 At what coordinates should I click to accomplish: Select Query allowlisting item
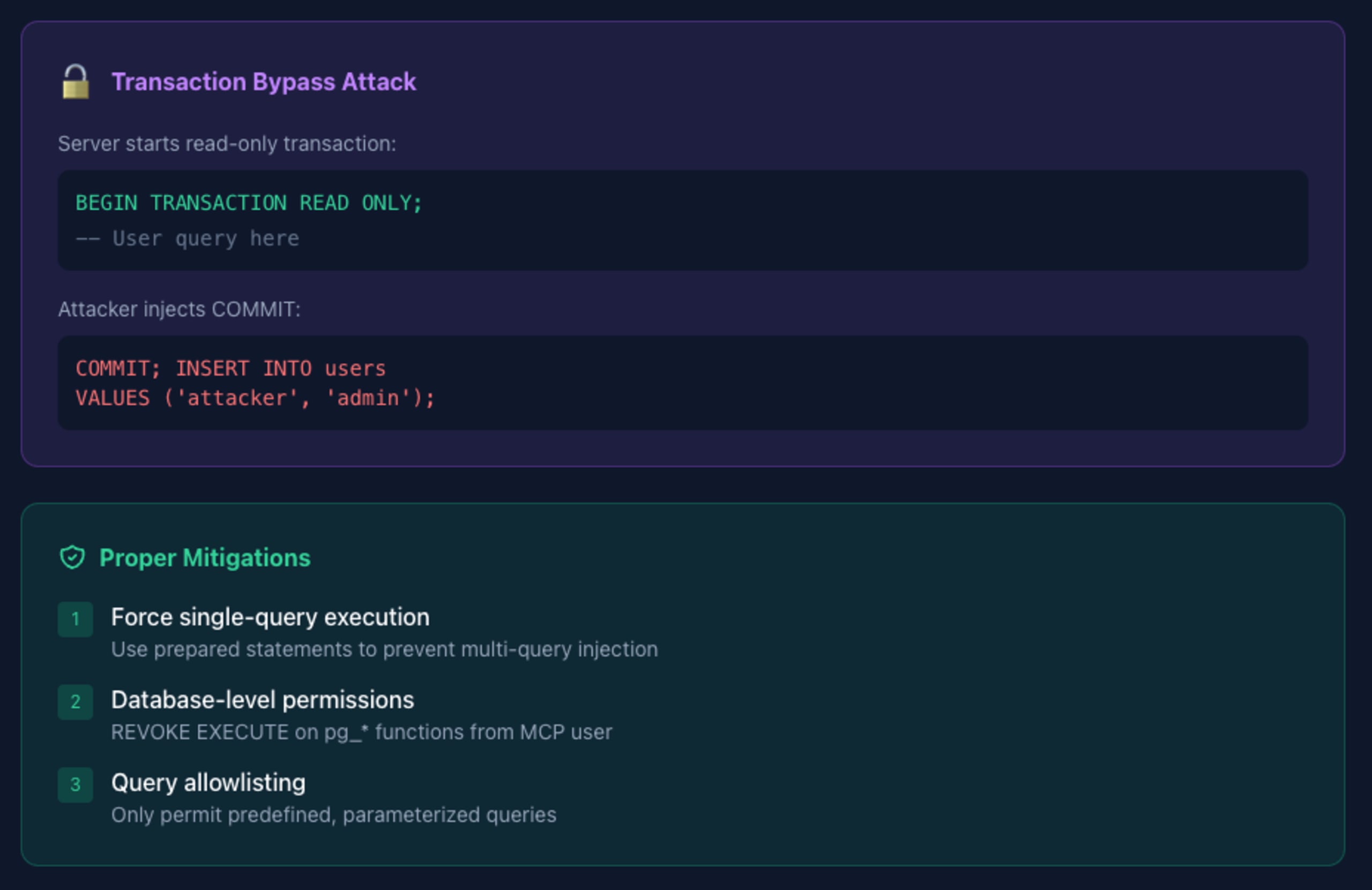(x=208, y=783)
